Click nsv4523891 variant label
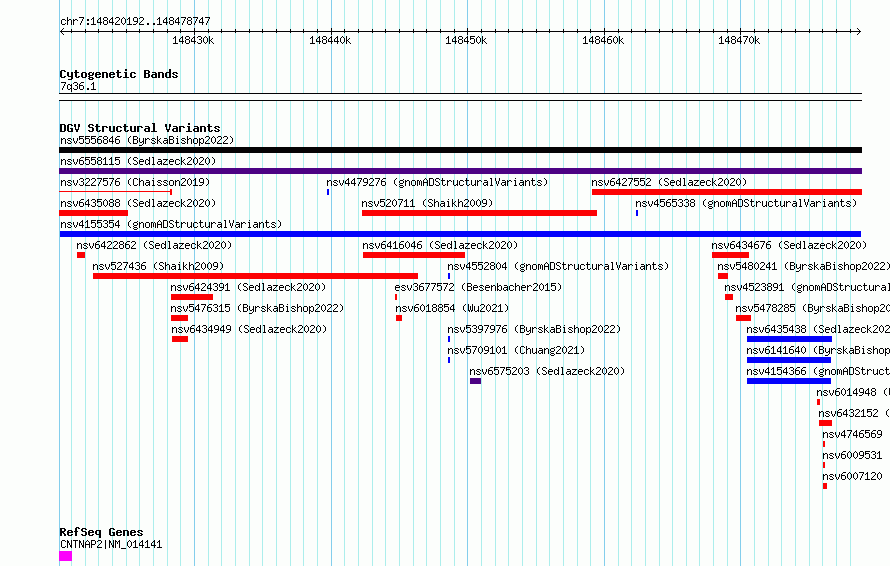Viewport: 890px width, 566px height. point(807,287)
